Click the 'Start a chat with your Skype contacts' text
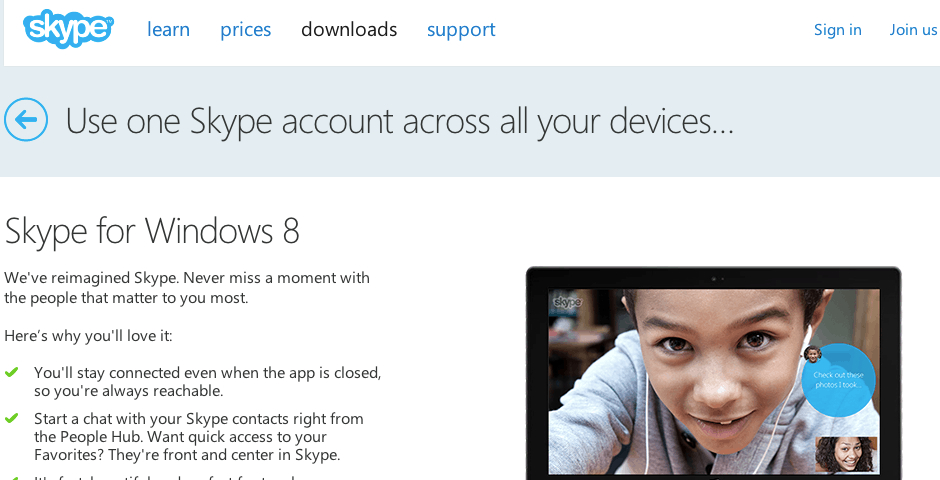 tap(198, 436)
